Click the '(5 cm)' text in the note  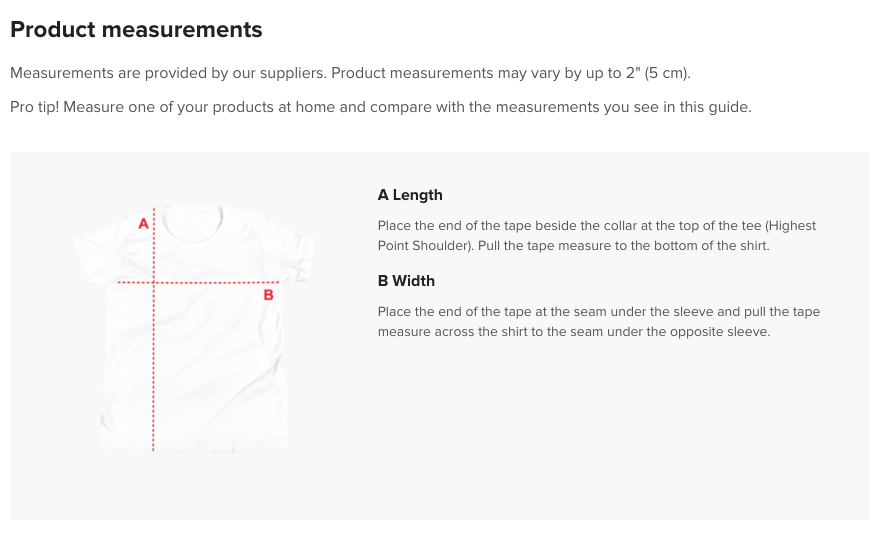pyautogui.click(x=667, y=74)
